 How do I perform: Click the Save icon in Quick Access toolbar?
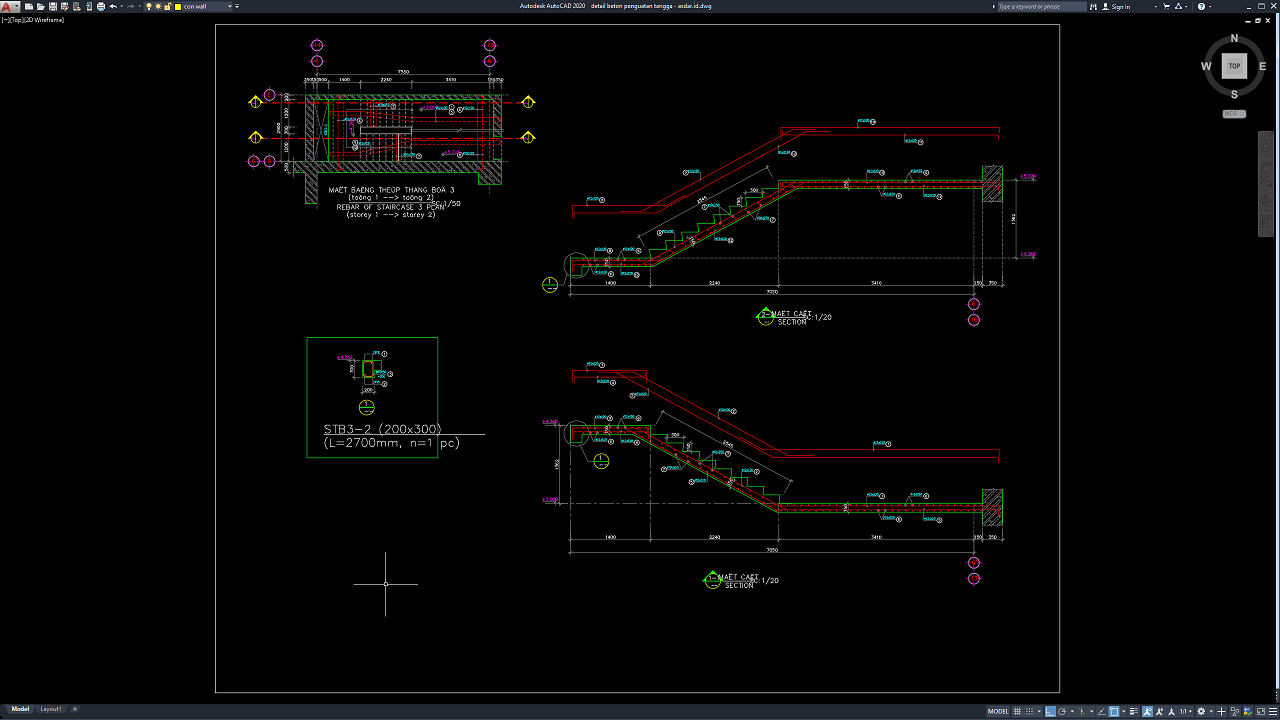tap(53, 6)
